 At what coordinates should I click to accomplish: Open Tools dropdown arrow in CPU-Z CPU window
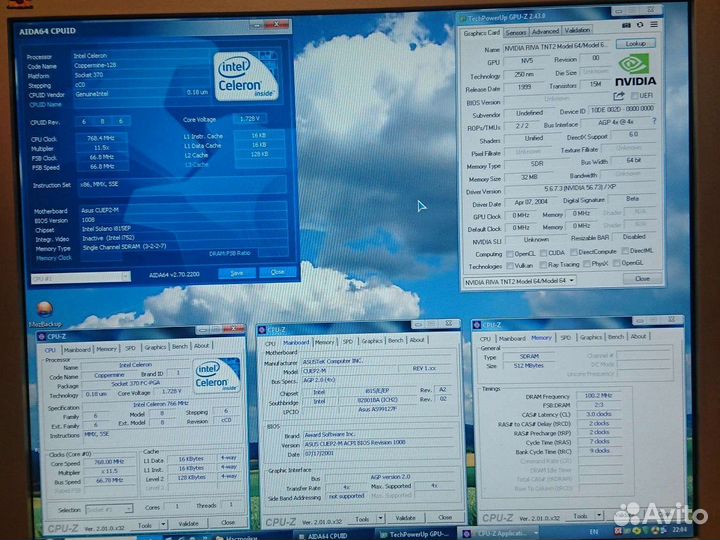[x=163, y=524]
